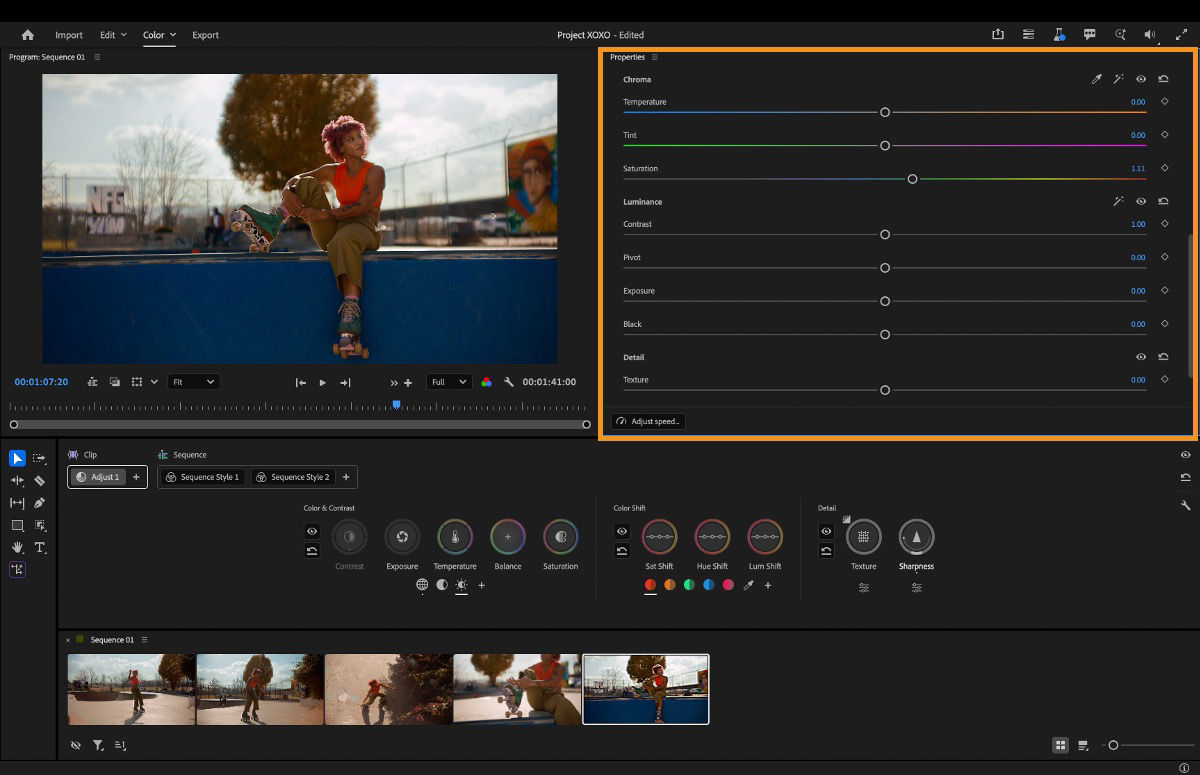Viewport: 1200px width, 775px height.
Task: Select the Temperature eyedropper in Chroma section
Action: tap(1097, 79)
